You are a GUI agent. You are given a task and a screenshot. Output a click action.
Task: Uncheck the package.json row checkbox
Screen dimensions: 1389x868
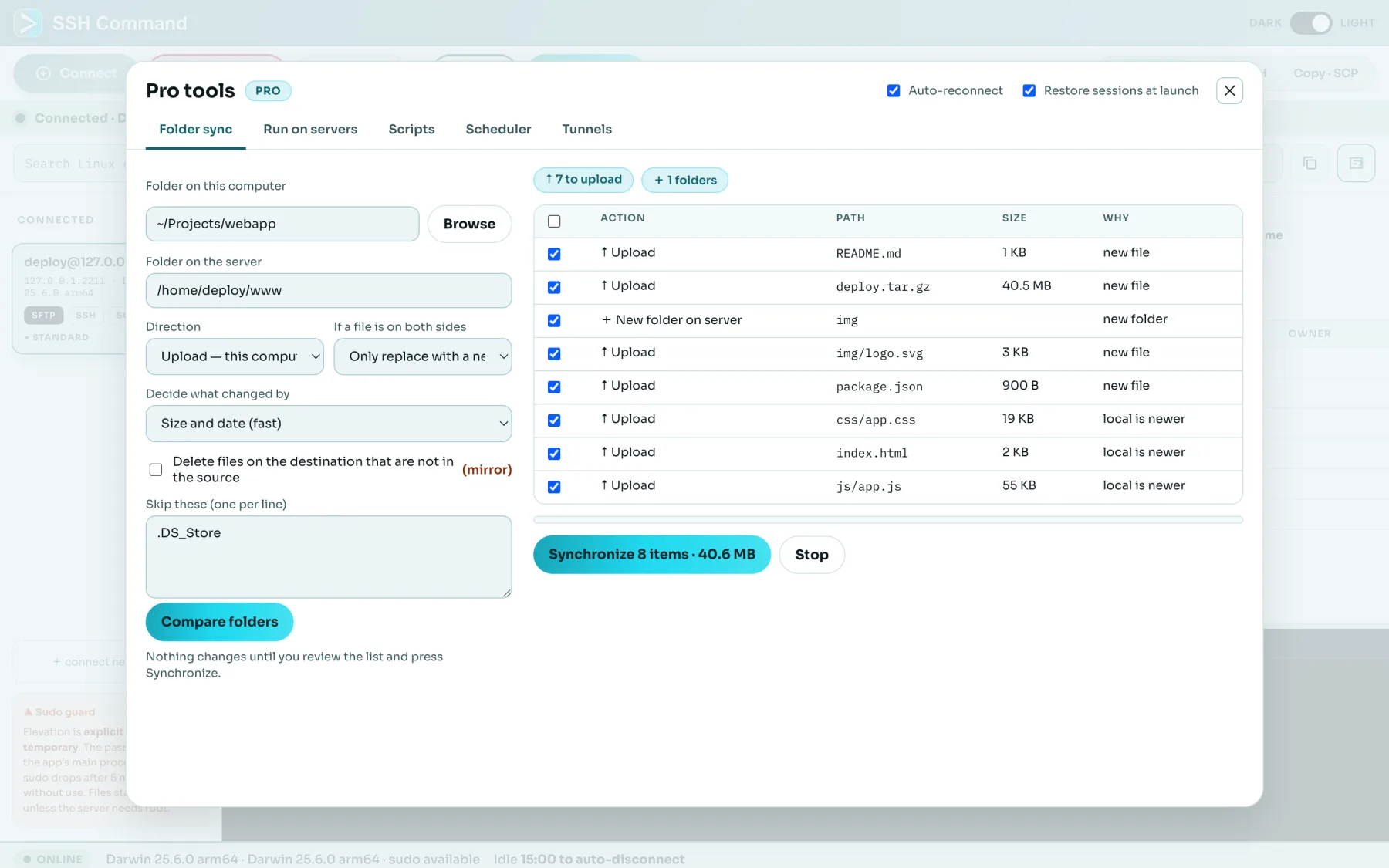554,387
